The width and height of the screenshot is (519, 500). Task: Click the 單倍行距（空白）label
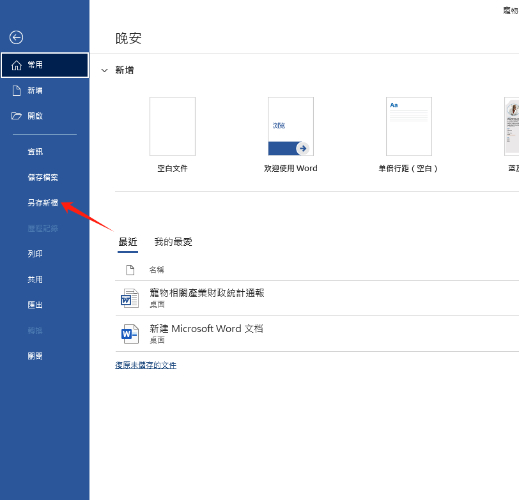[x=408, y=169]
